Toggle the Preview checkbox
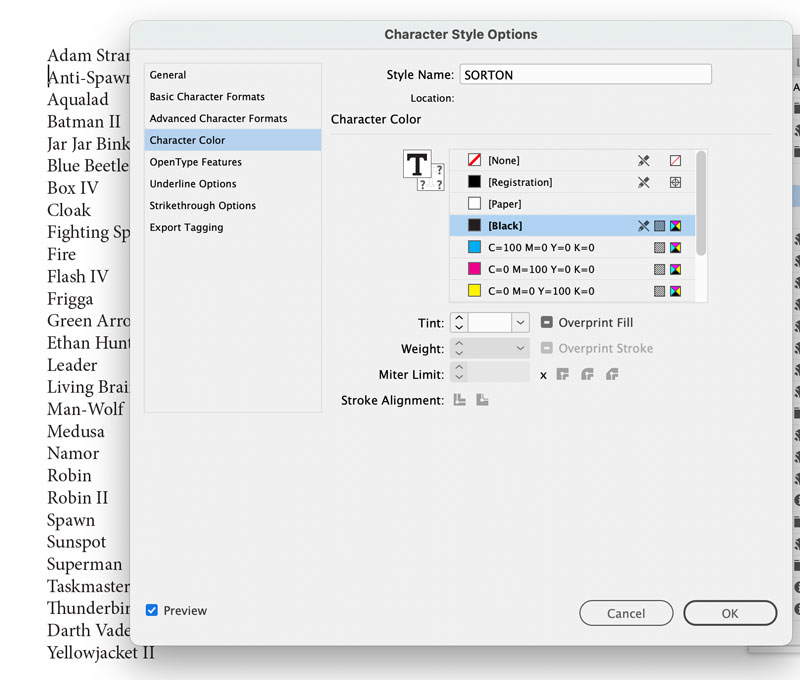The image size is (800, 680). 152,610
